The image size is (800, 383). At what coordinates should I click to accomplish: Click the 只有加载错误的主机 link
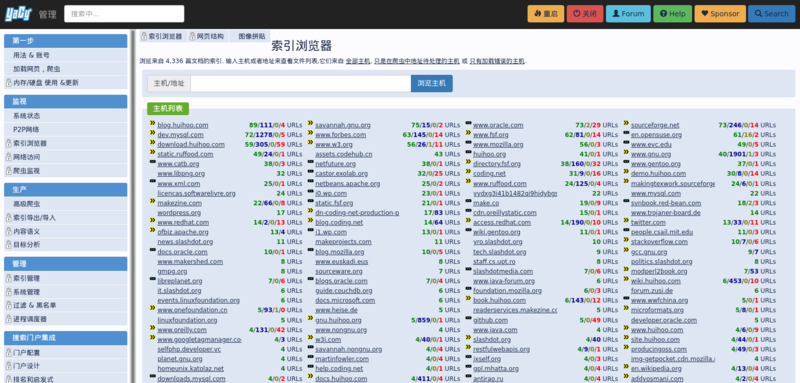click(x=497, y=61)
